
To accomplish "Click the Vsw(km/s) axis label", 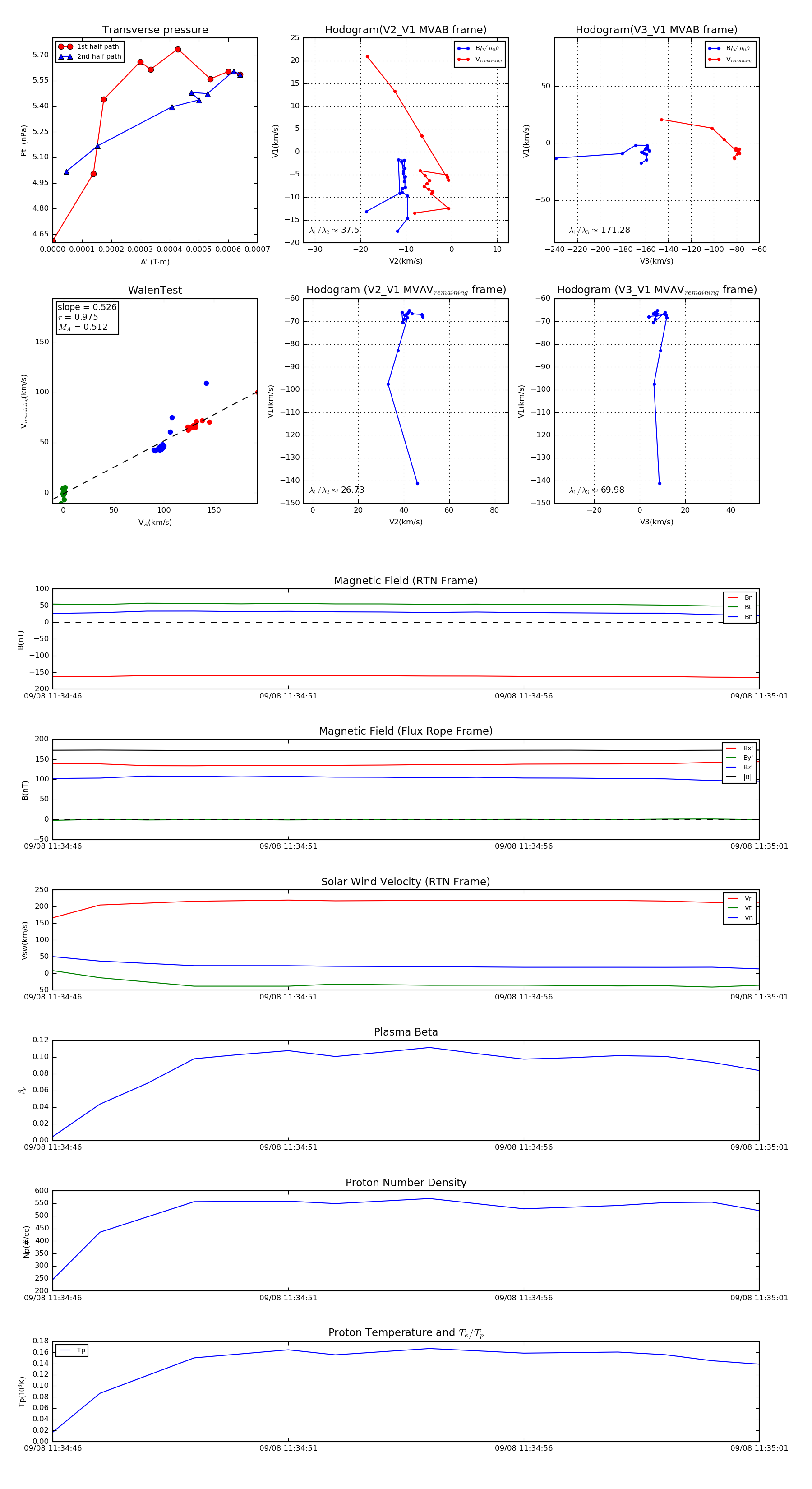I will (24, 940).
